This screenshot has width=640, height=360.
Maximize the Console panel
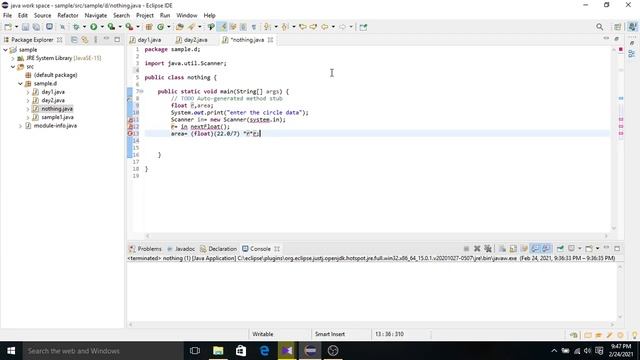pyautogui.click(x=617, y=248)
